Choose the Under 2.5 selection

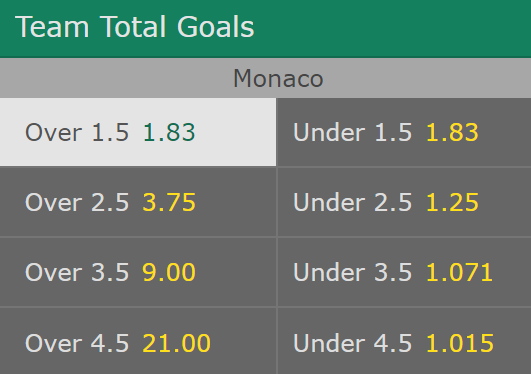coord(404,202)
